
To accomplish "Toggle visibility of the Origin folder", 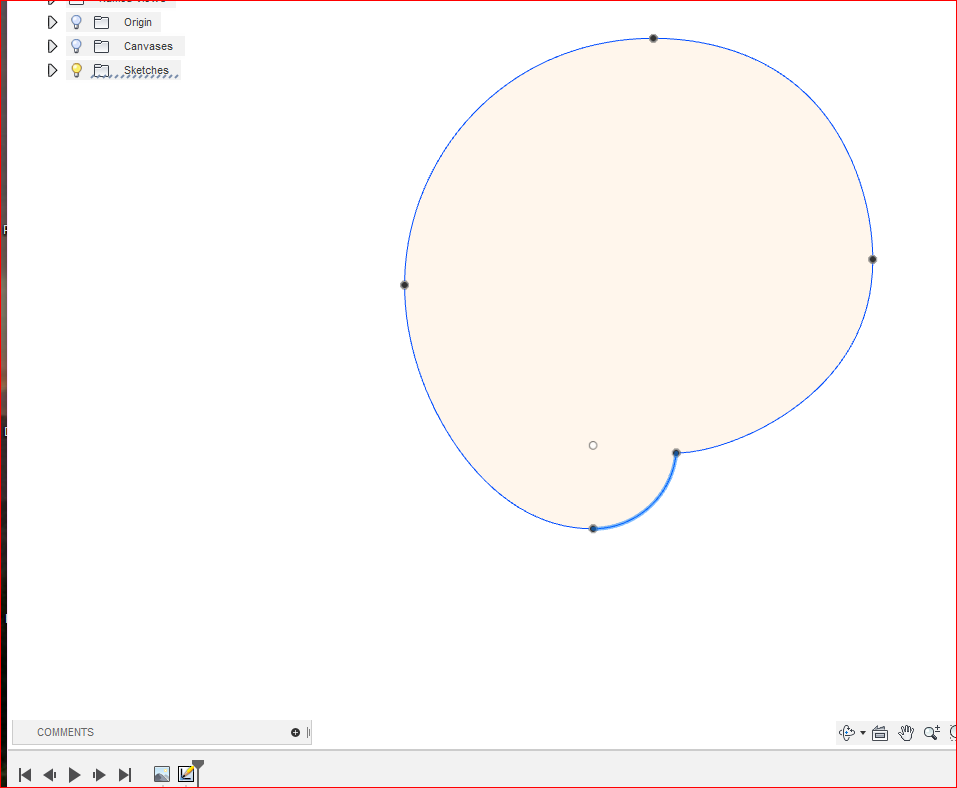I will click(76, 21).
